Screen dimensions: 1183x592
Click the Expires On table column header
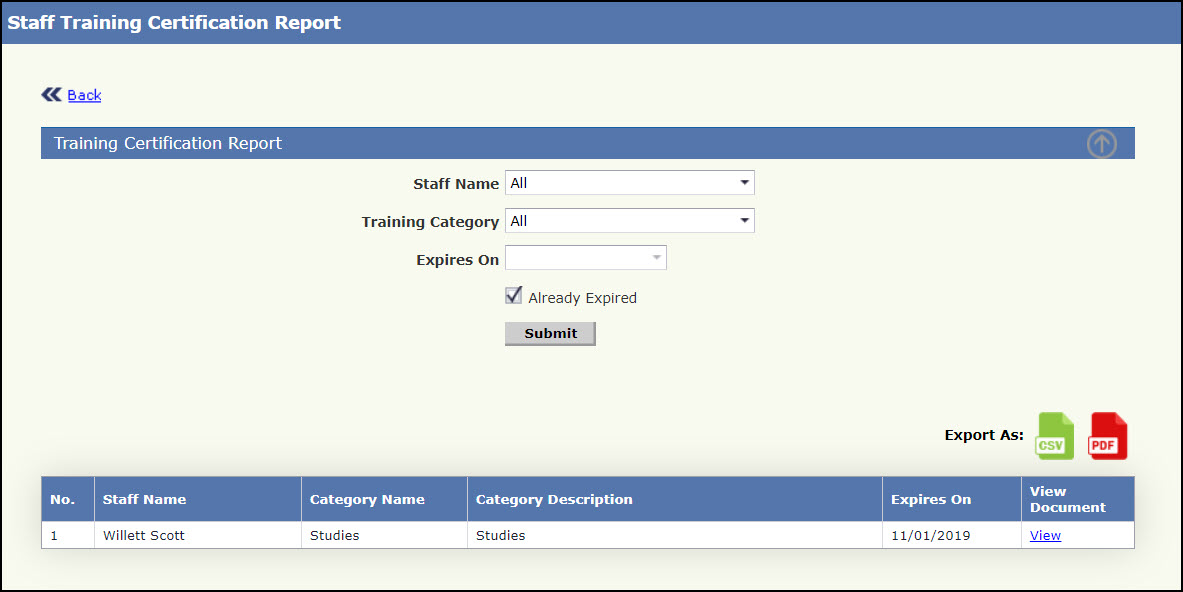931,499
